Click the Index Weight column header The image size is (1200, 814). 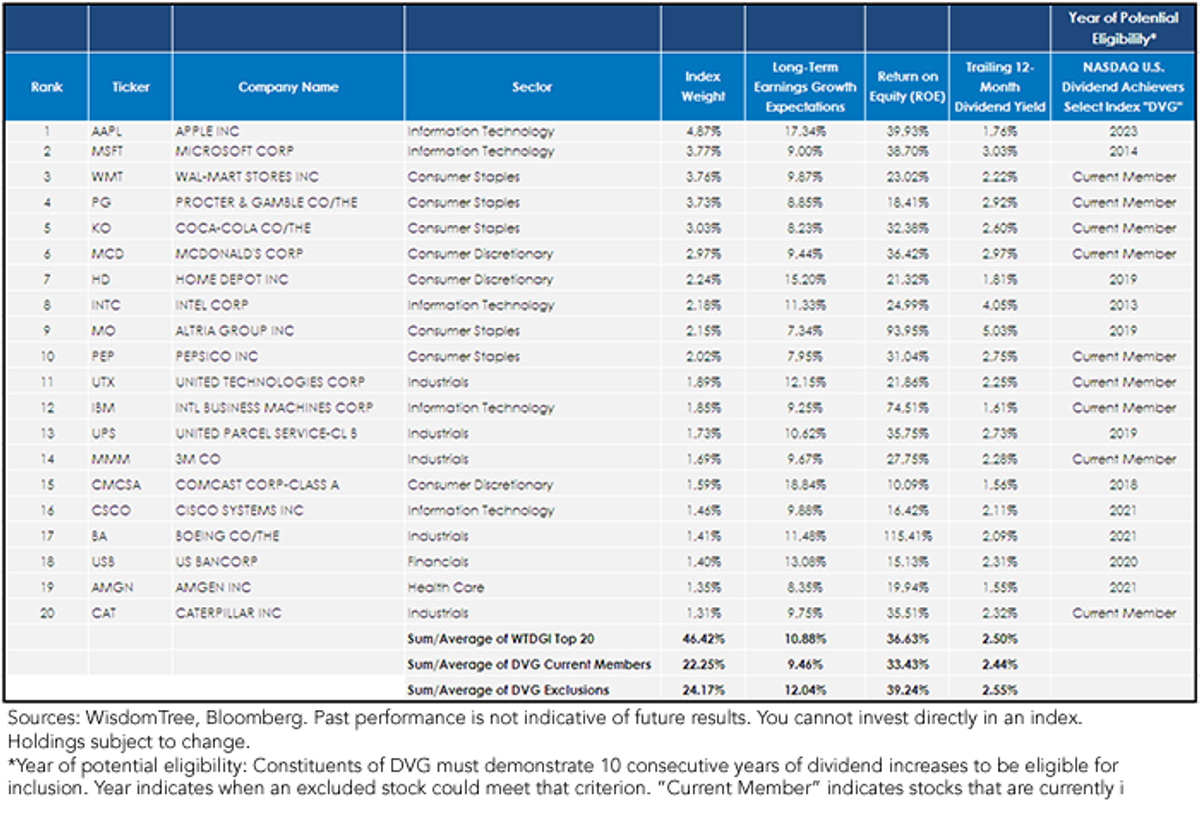704,87
